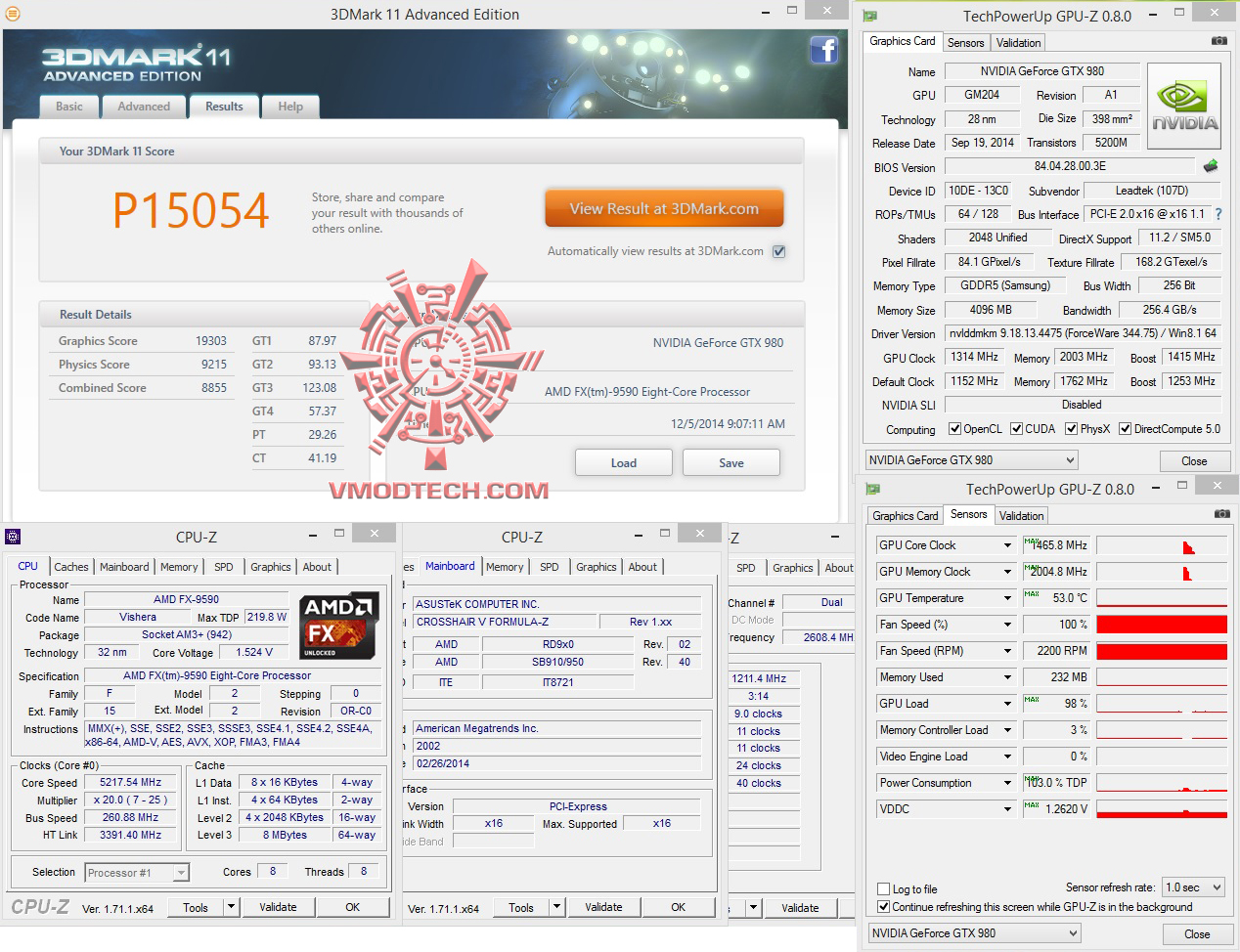Toggle the DirectCompute 5.0 checkbox

(1126, 429)
